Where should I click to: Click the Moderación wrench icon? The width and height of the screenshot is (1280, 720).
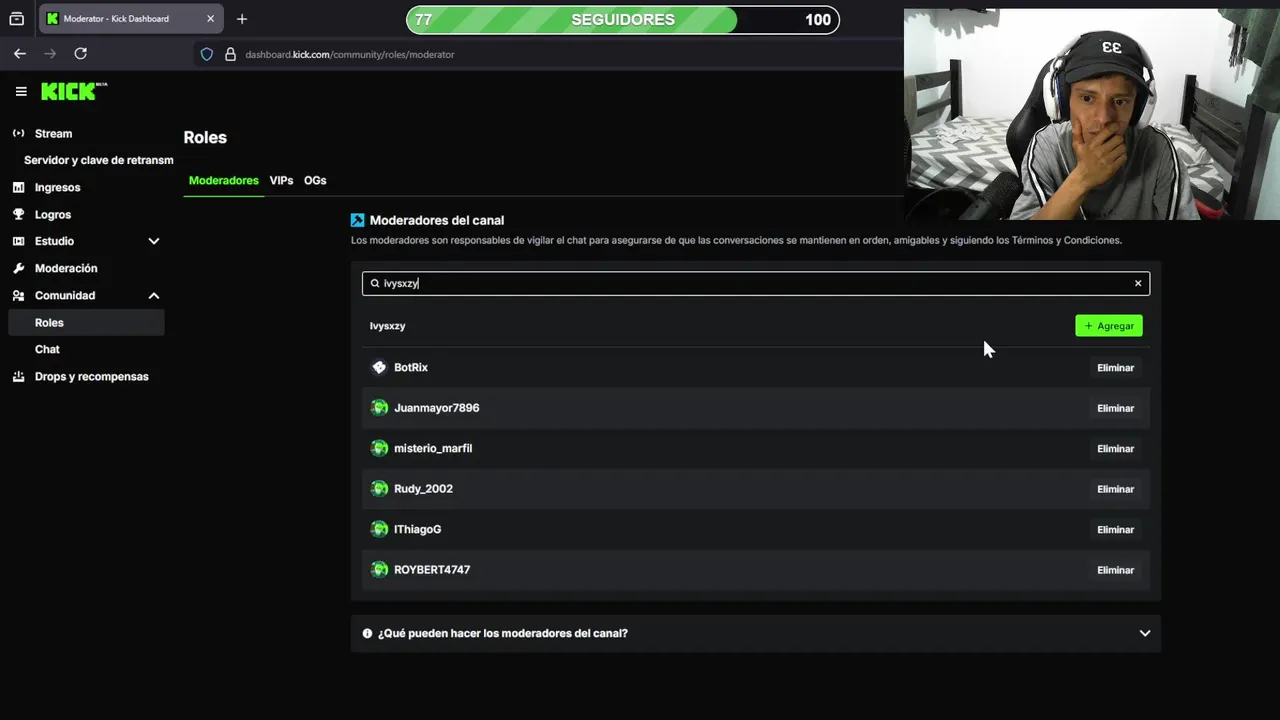pos(18,268)
